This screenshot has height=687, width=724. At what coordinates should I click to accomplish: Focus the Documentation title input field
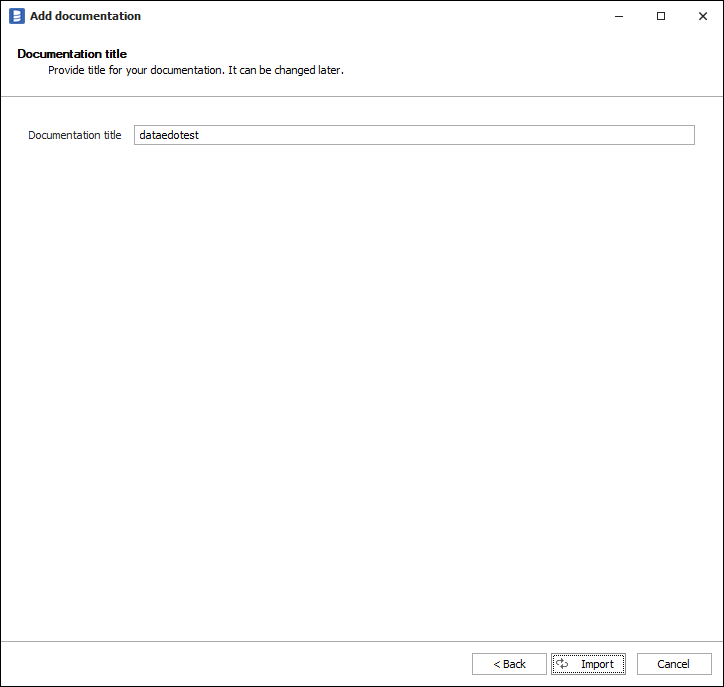(414, 135)
